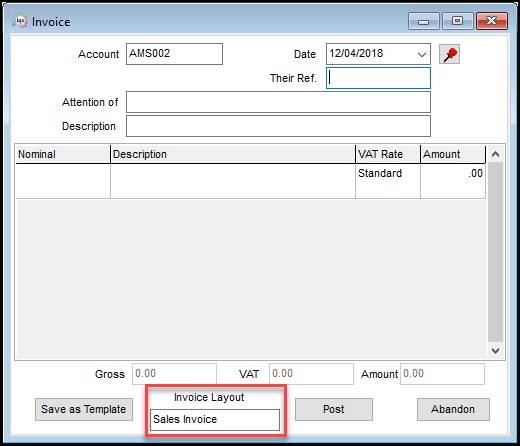This screenshot has height=446, width=520.
Task: Click the Abandon button
Action: pyautogui.click(x=453, y=409)
